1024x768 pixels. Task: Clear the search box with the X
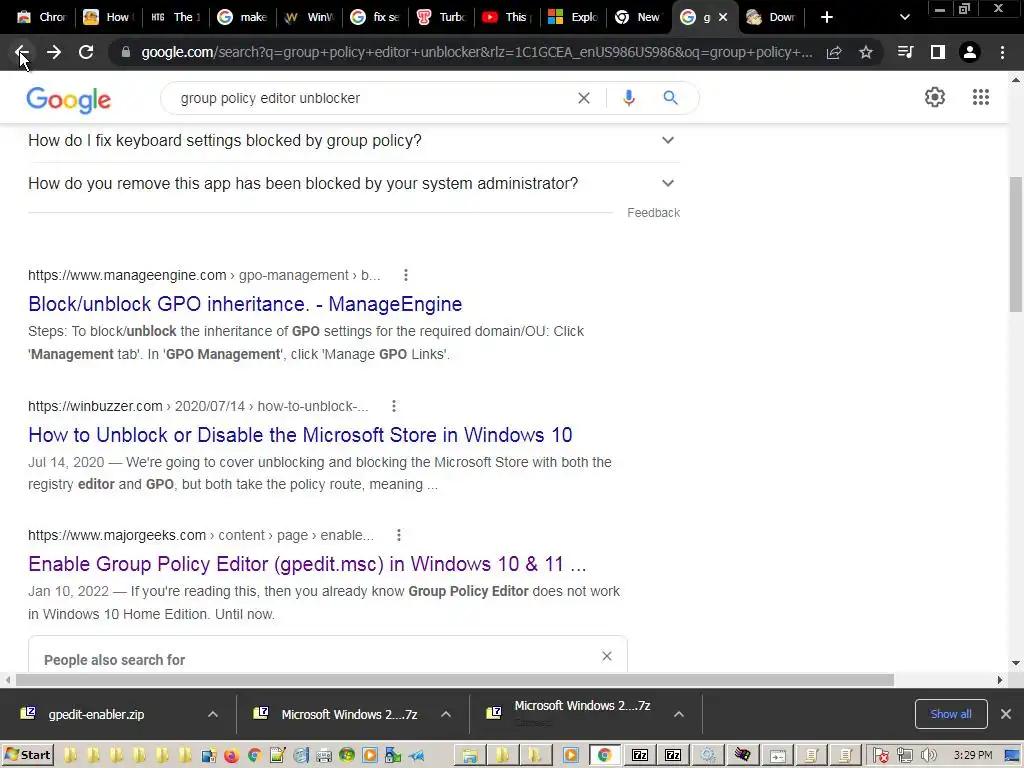(584, 98)
